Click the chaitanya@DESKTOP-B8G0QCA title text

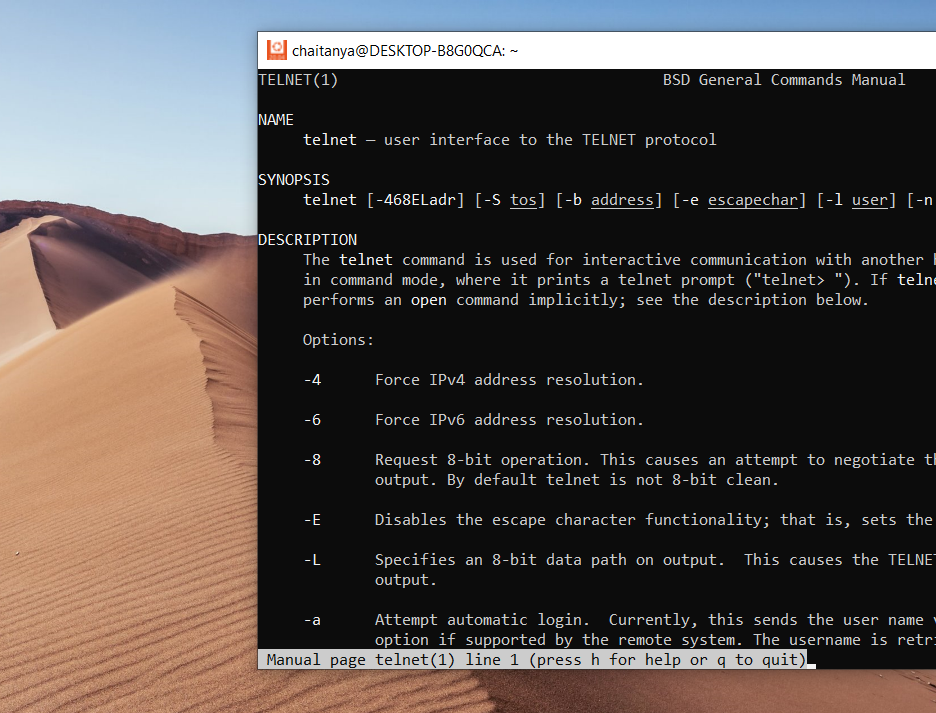(x=403, y=50)
